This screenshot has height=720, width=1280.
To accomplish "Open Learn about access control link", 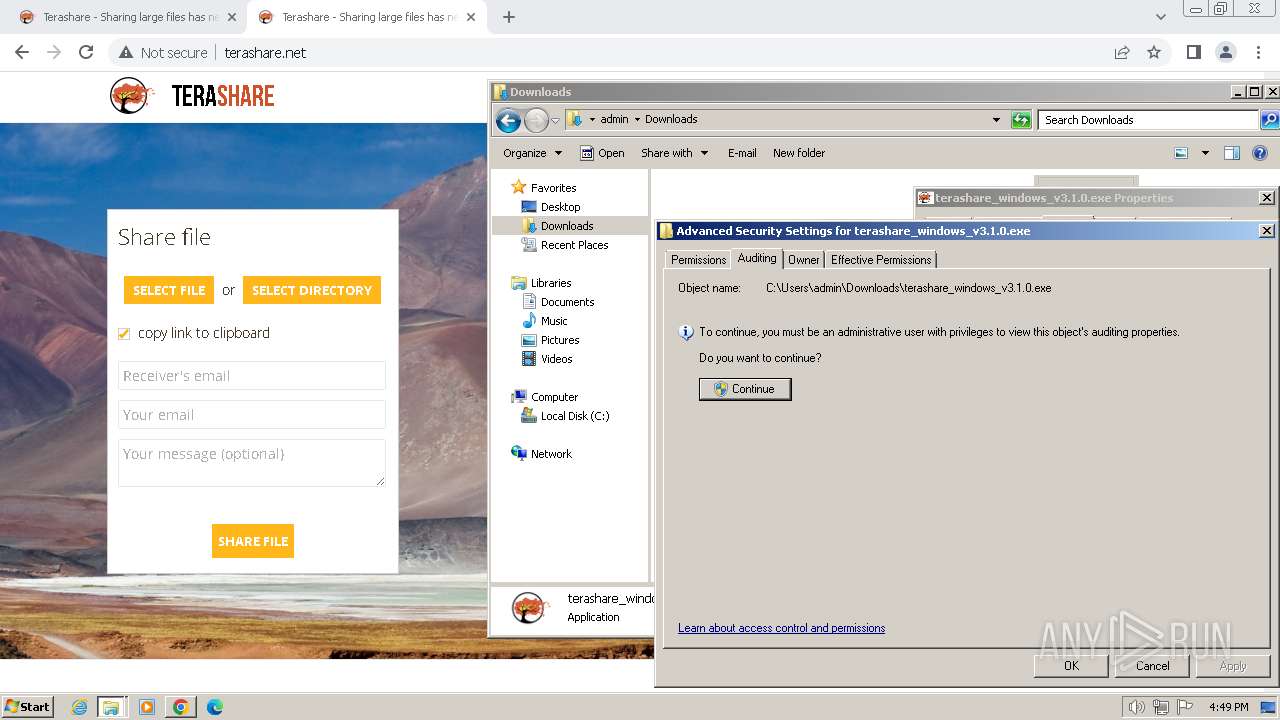I will [781, 628].
